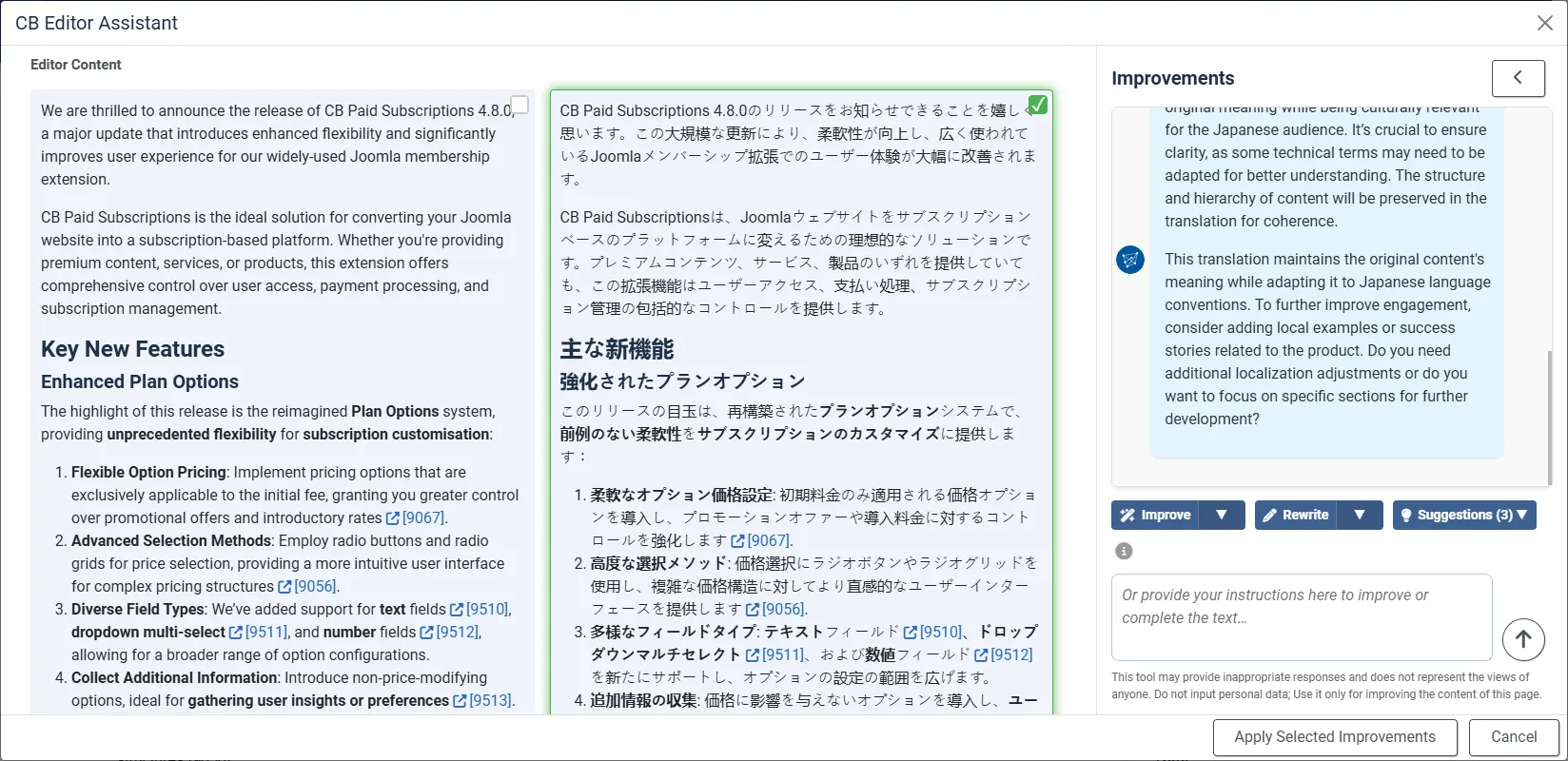The image size is (1568, 761).
Task: Open the Japanese text [9512] link
Action: (1004, 654)
